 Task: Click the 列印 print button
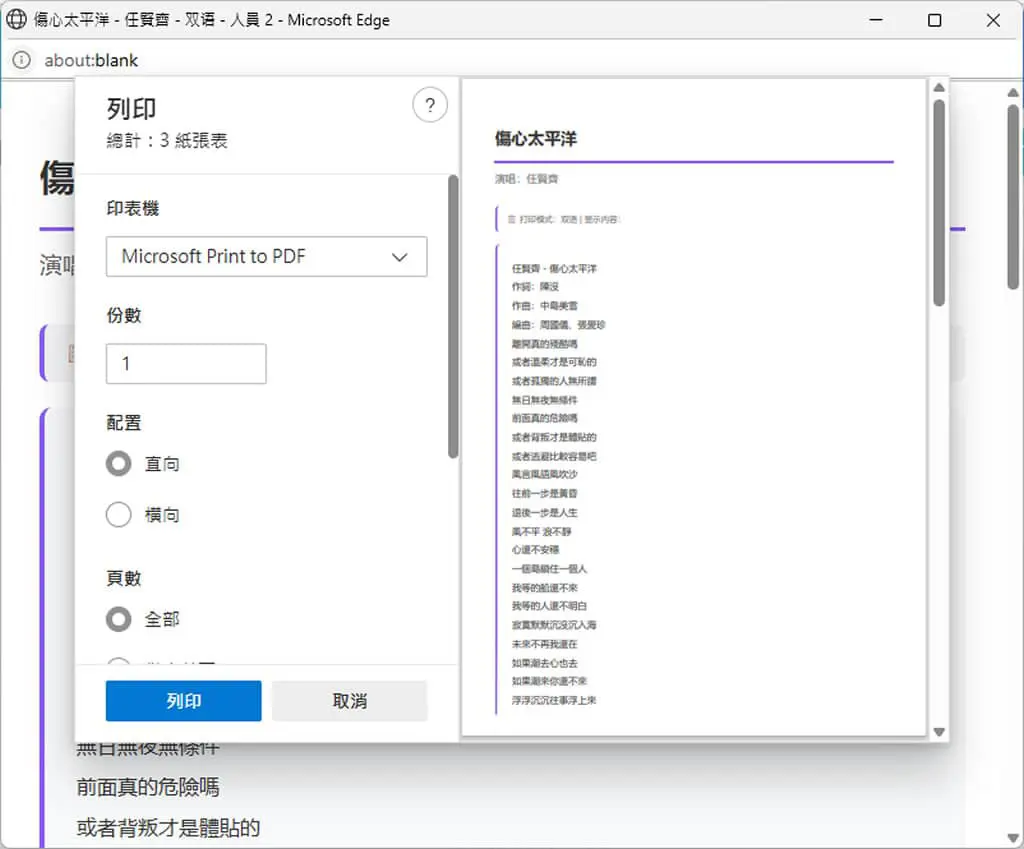click(x=184, y=701)
